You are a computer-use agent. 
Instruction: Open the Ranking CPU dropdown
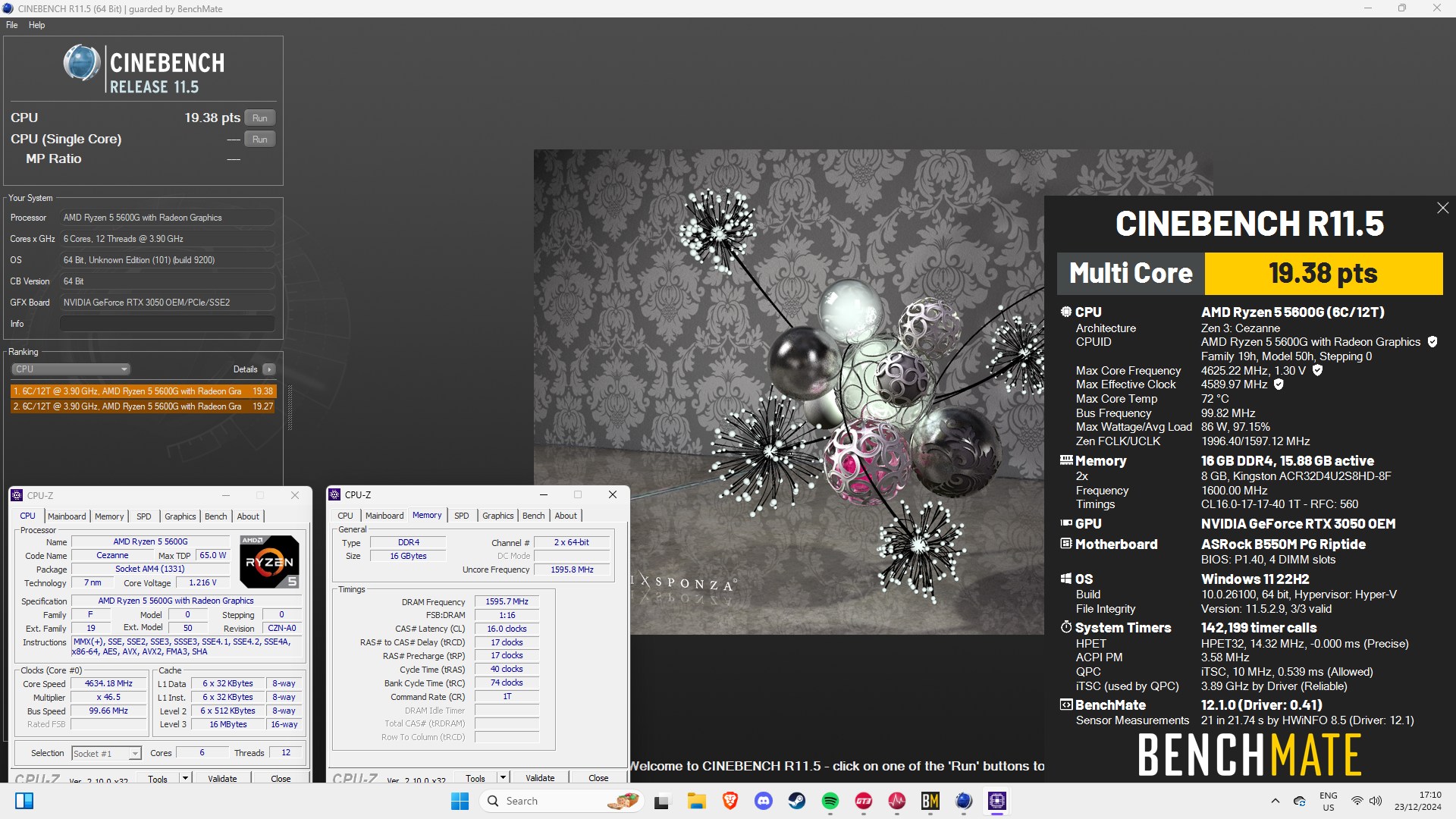point(71,369)
